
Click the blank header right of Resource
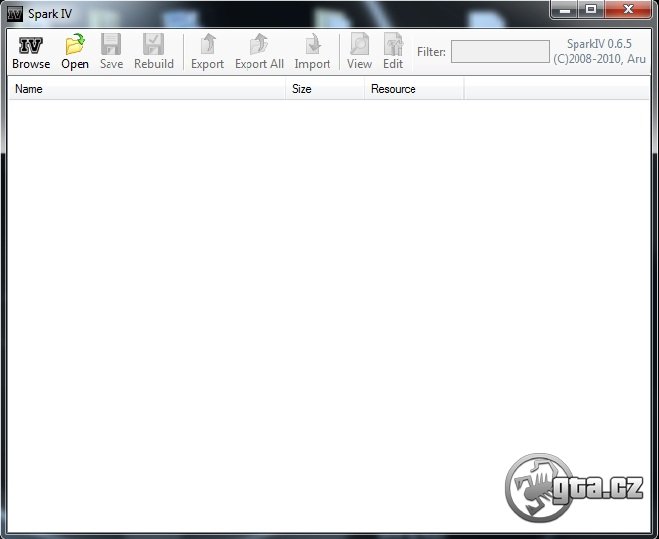point(556,89)
